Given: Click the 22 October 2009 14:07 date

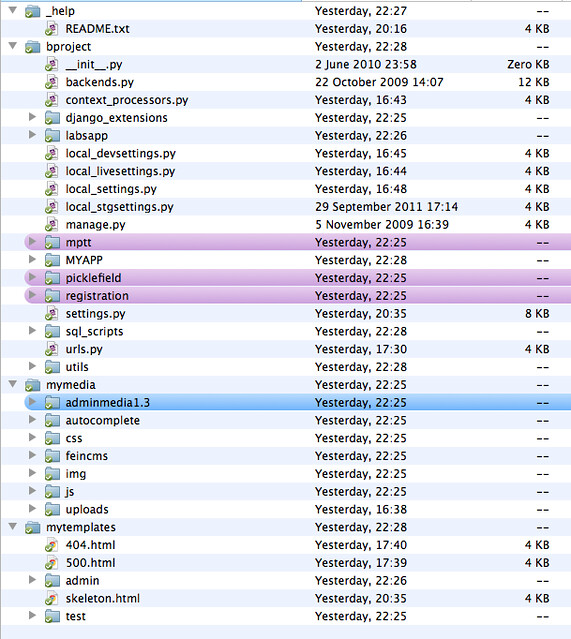Looking at the screenshot, I should pos(379,82).
